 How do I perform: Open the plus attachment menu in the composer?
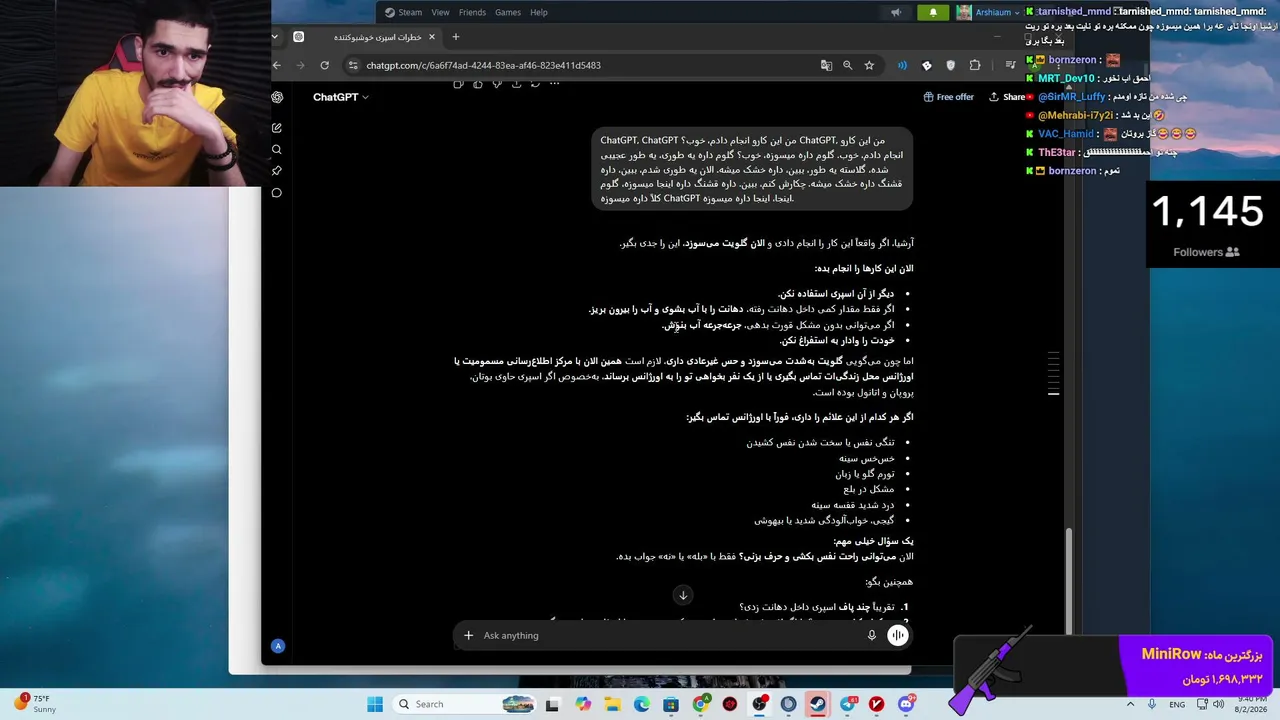468,635
